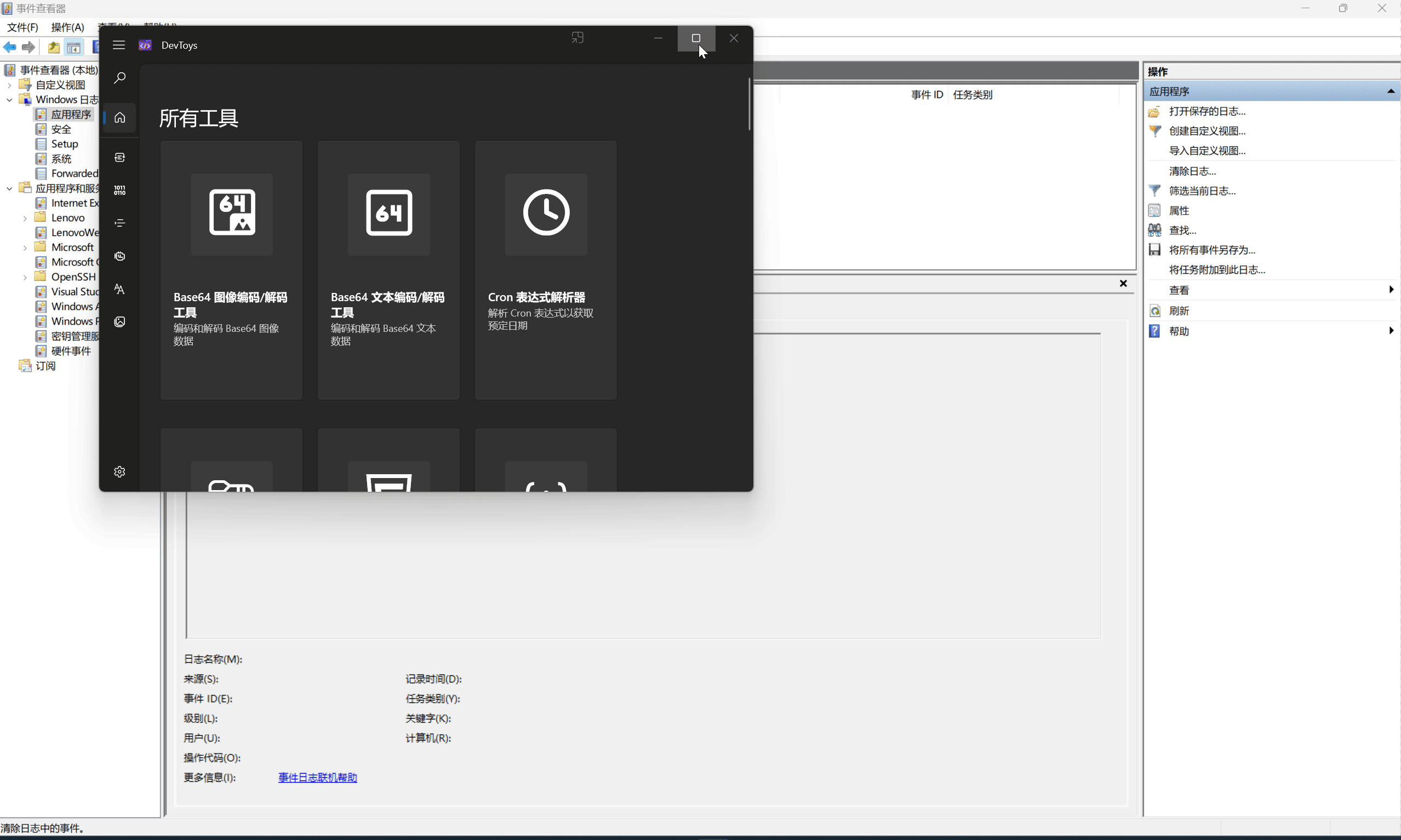Open DevToys settings gear
The image size is (1401, 840).
pos(119,471)
